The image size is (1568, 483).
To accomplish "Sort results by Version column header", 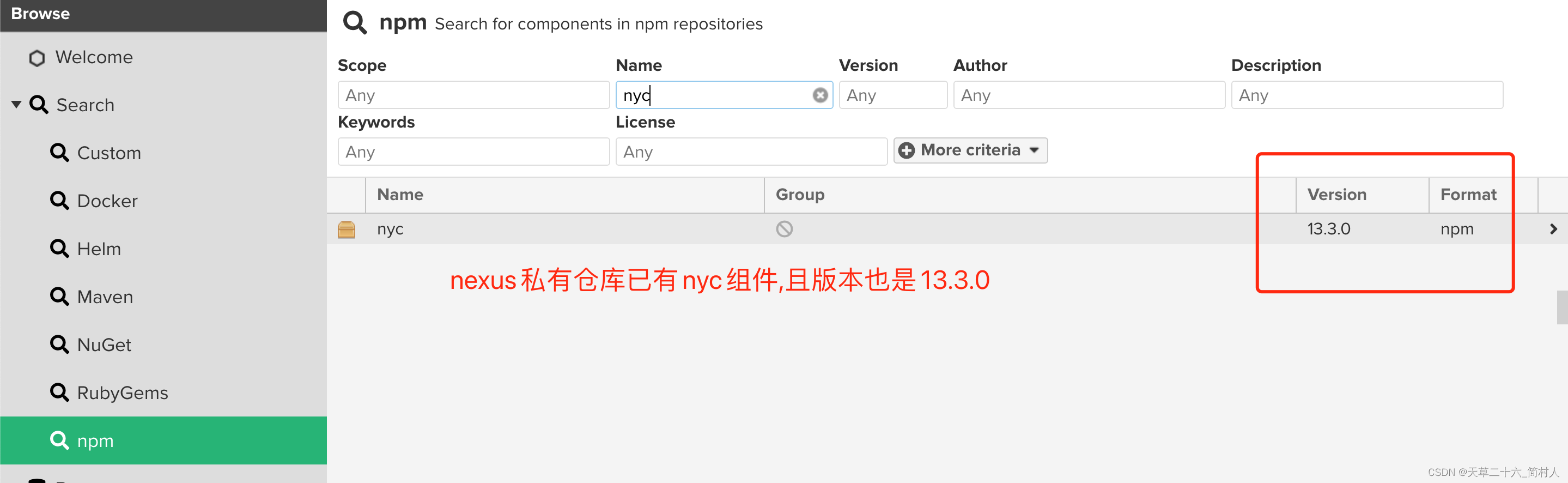I will 1362,195.
